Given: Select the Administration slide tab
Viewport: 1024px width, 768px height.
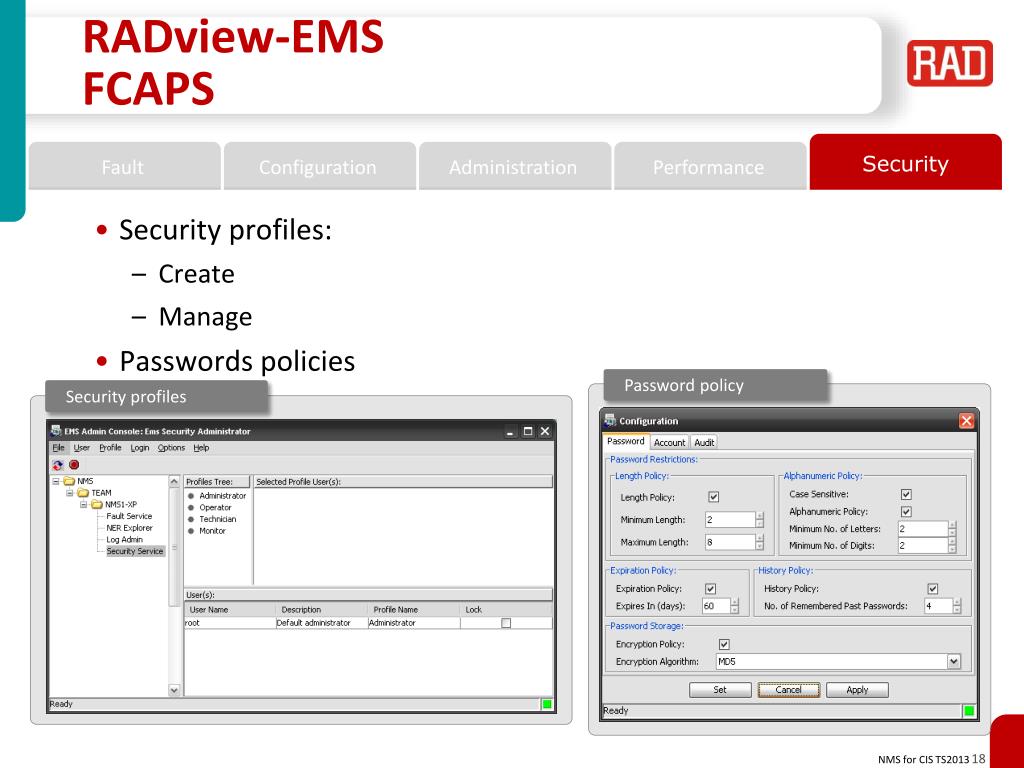Looking at the screenshot, I should pyautogui.click(x=514, y=167).
